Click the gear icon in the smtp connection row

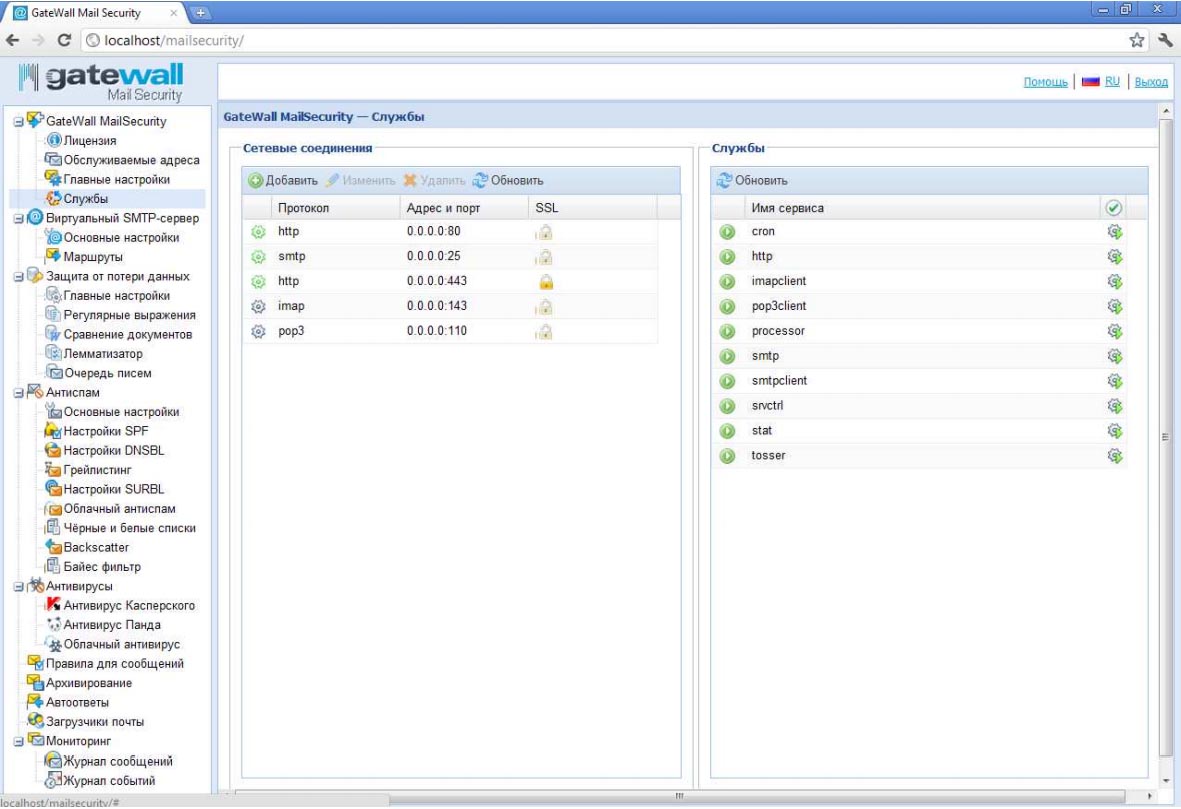258,257
